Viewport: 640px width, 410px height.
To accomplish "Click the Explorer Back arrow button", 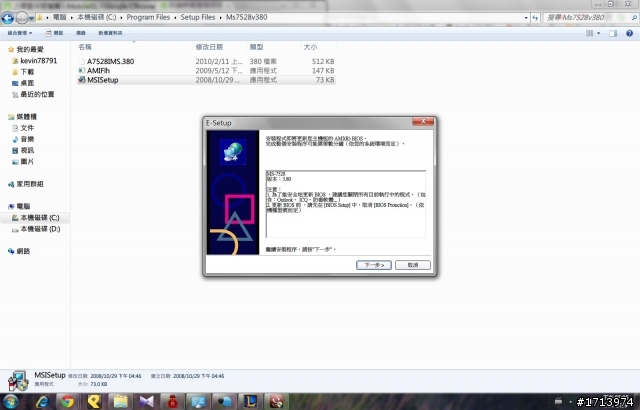I will [x=8, y=18].
